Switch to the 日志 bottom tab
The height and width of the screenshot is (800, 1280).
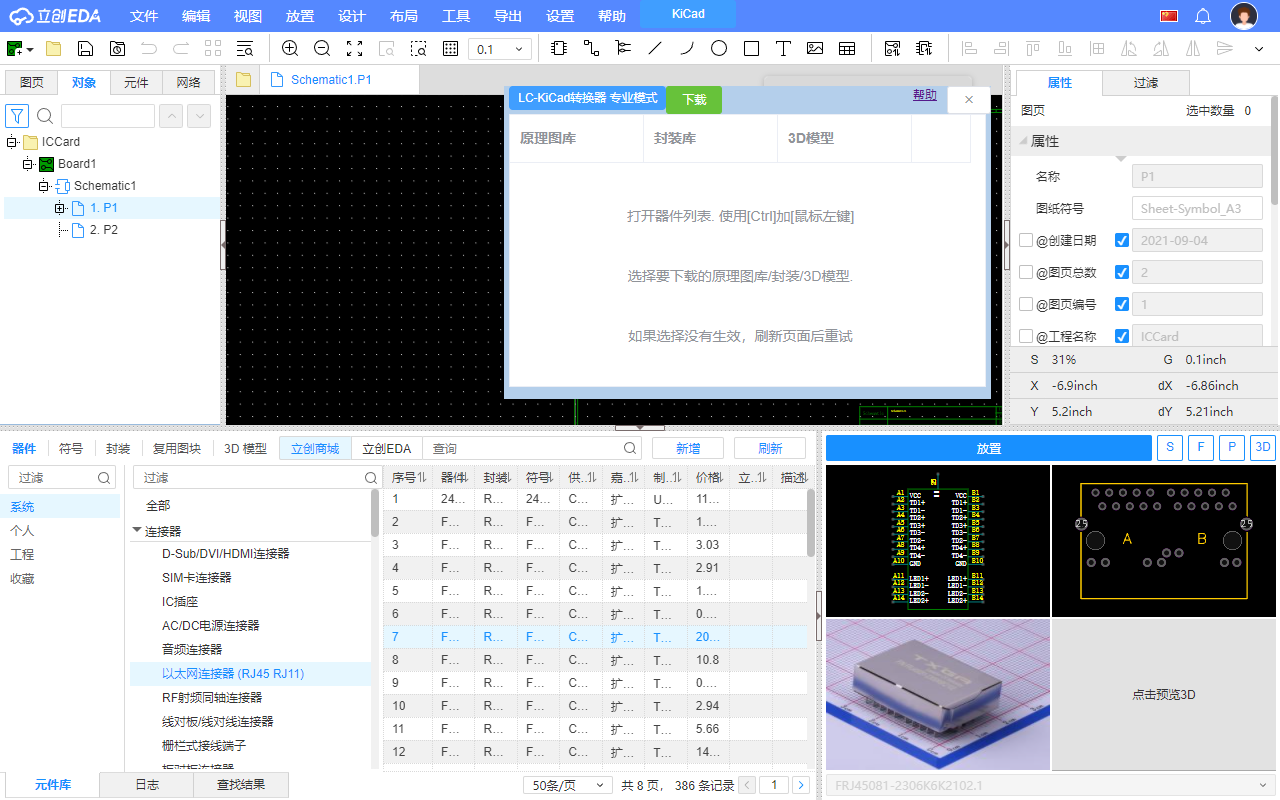(147, 785)
